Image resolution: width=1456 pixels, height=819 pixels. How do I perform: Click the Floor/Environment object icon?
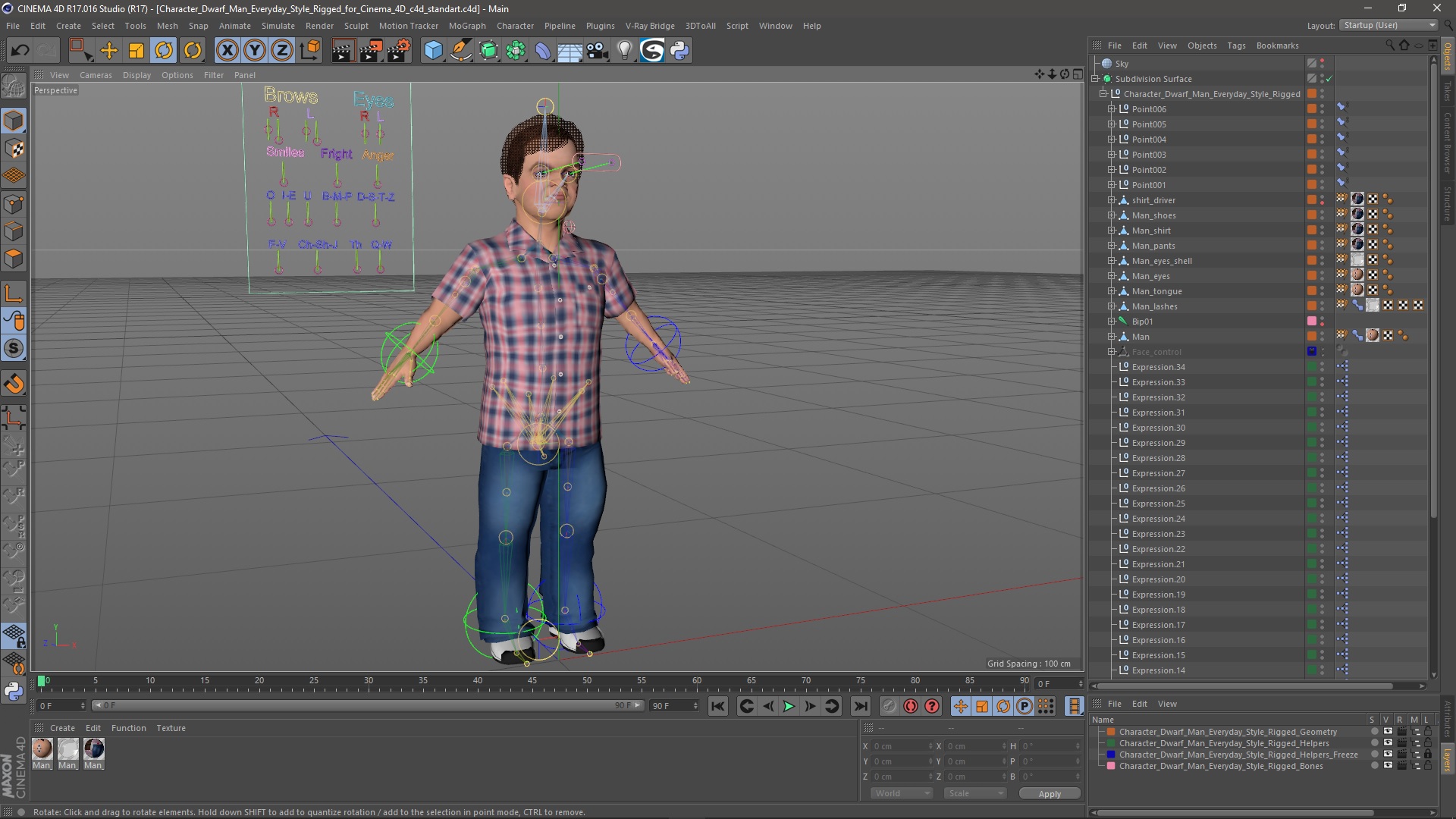tap(570, 51)
